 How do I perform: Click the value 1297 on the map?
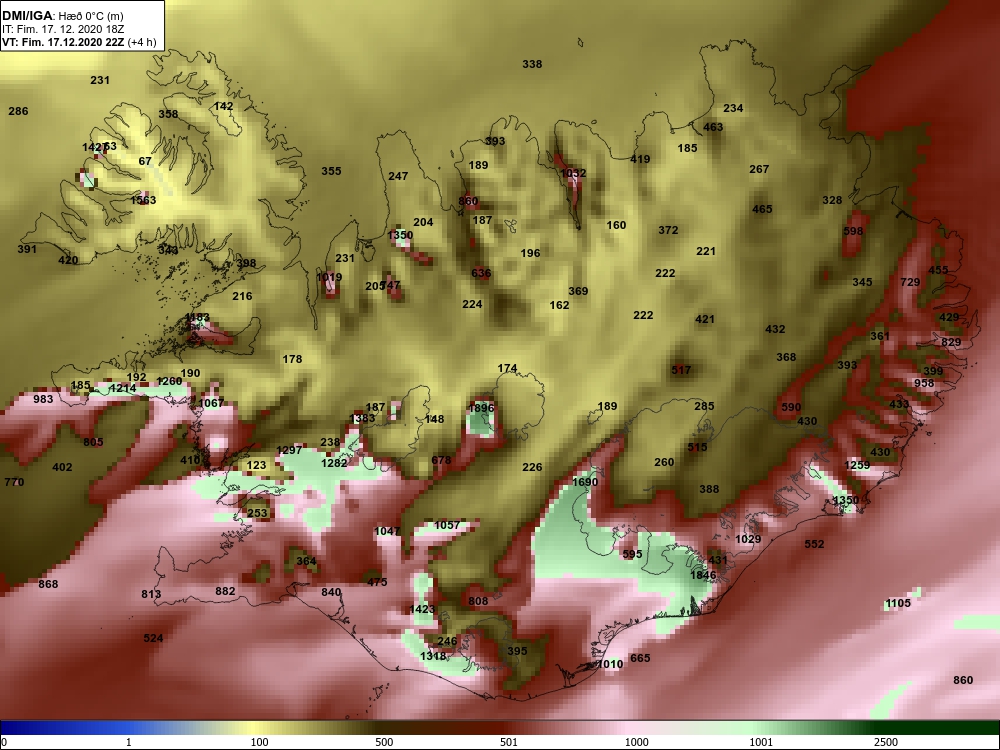(x=289, y=450)
